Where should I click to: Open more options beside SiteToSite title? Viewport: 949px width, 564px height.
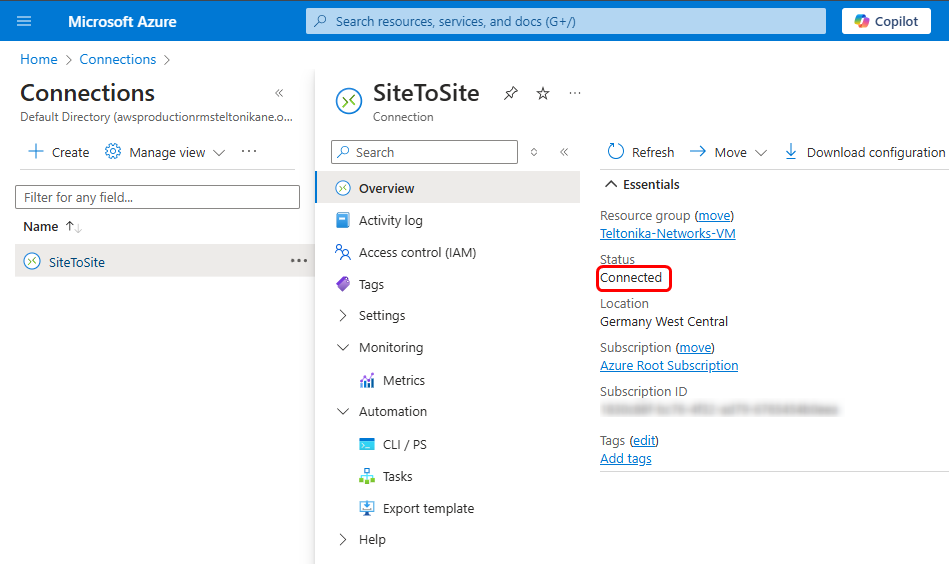(575, 93)
